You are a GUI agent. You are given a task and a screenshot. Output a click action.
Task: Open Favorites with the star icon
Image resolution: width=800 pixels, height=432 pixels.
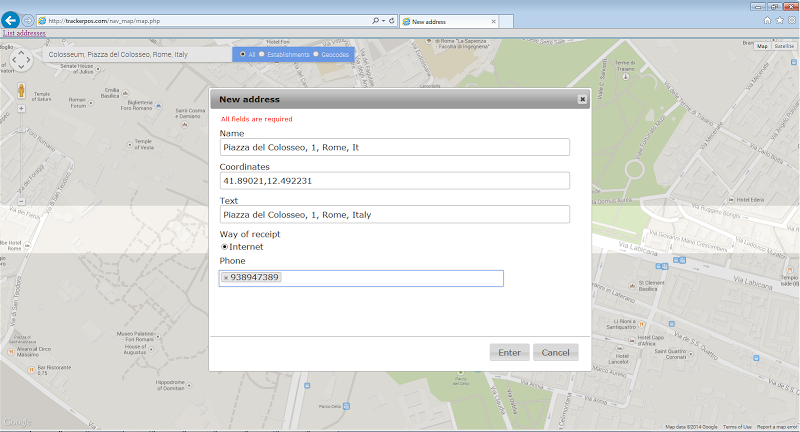[x=780, y=20]
